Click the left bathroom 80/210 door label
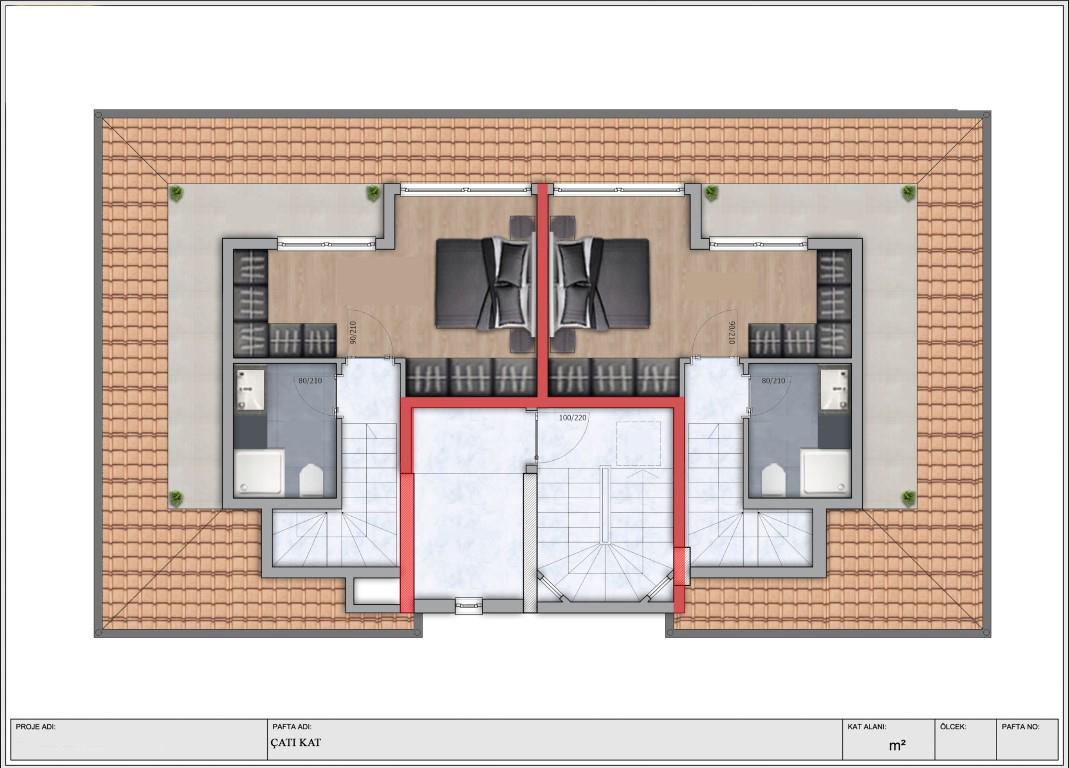Viewport: 1069px width, 768px height. click(x=311, y=381)
